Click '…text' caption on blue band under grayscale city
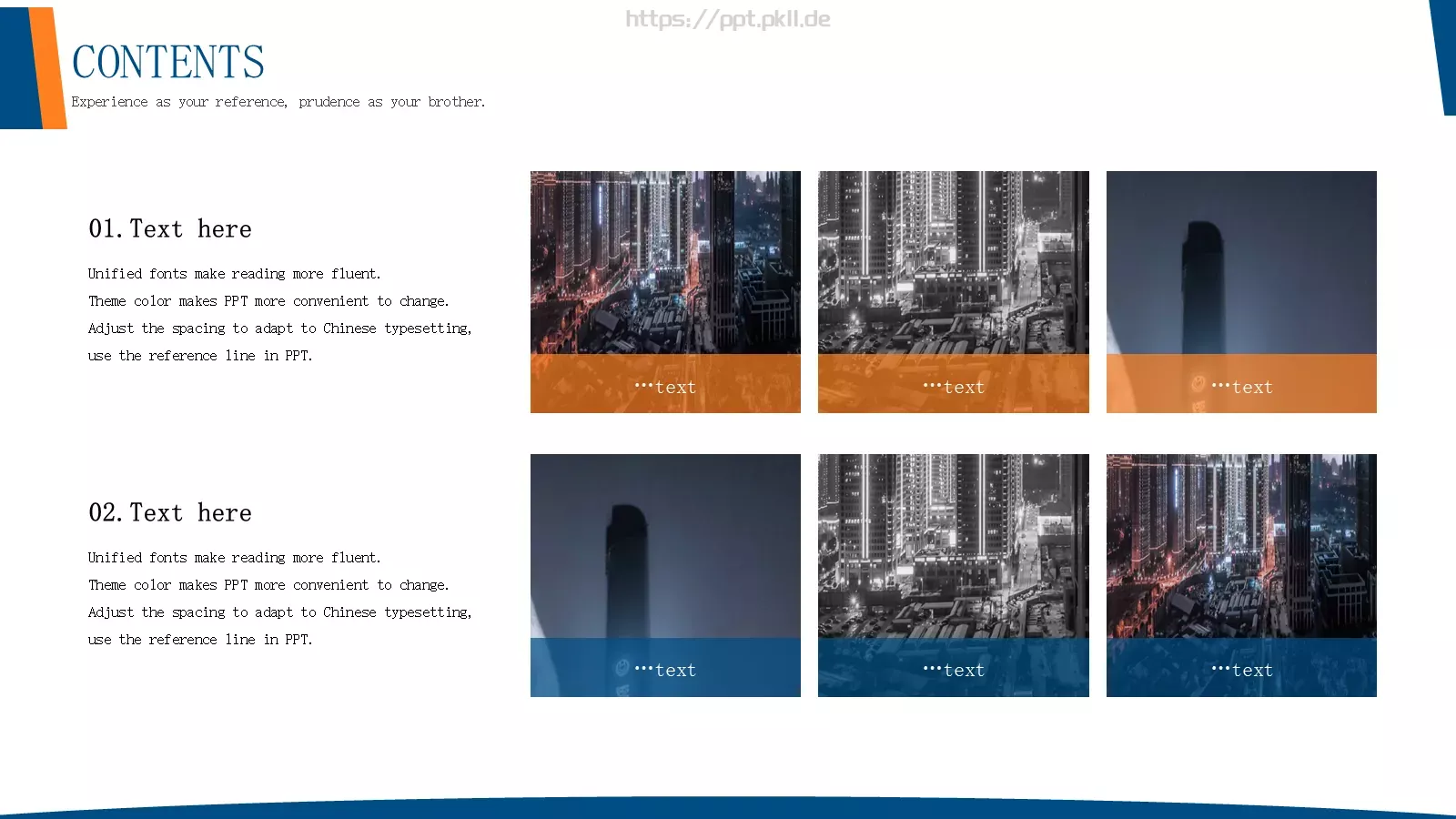This screenshot has width=1456, height=819. [x=954, y=670]
